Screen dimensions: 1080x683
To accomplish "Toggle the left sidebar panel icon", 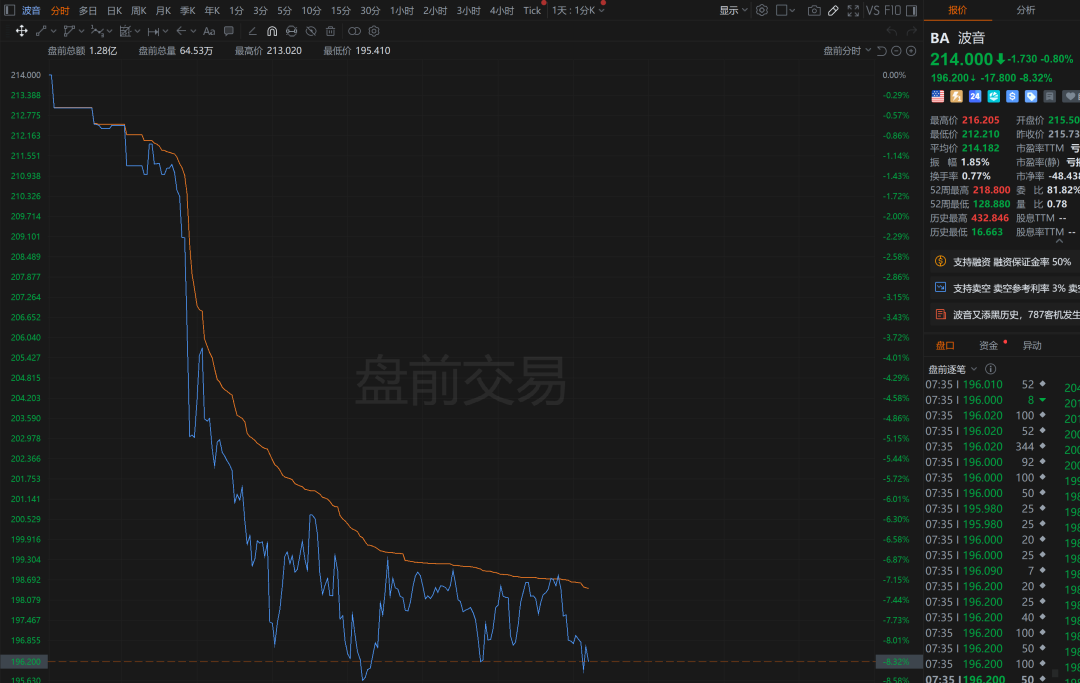I will tap(10, 10).
